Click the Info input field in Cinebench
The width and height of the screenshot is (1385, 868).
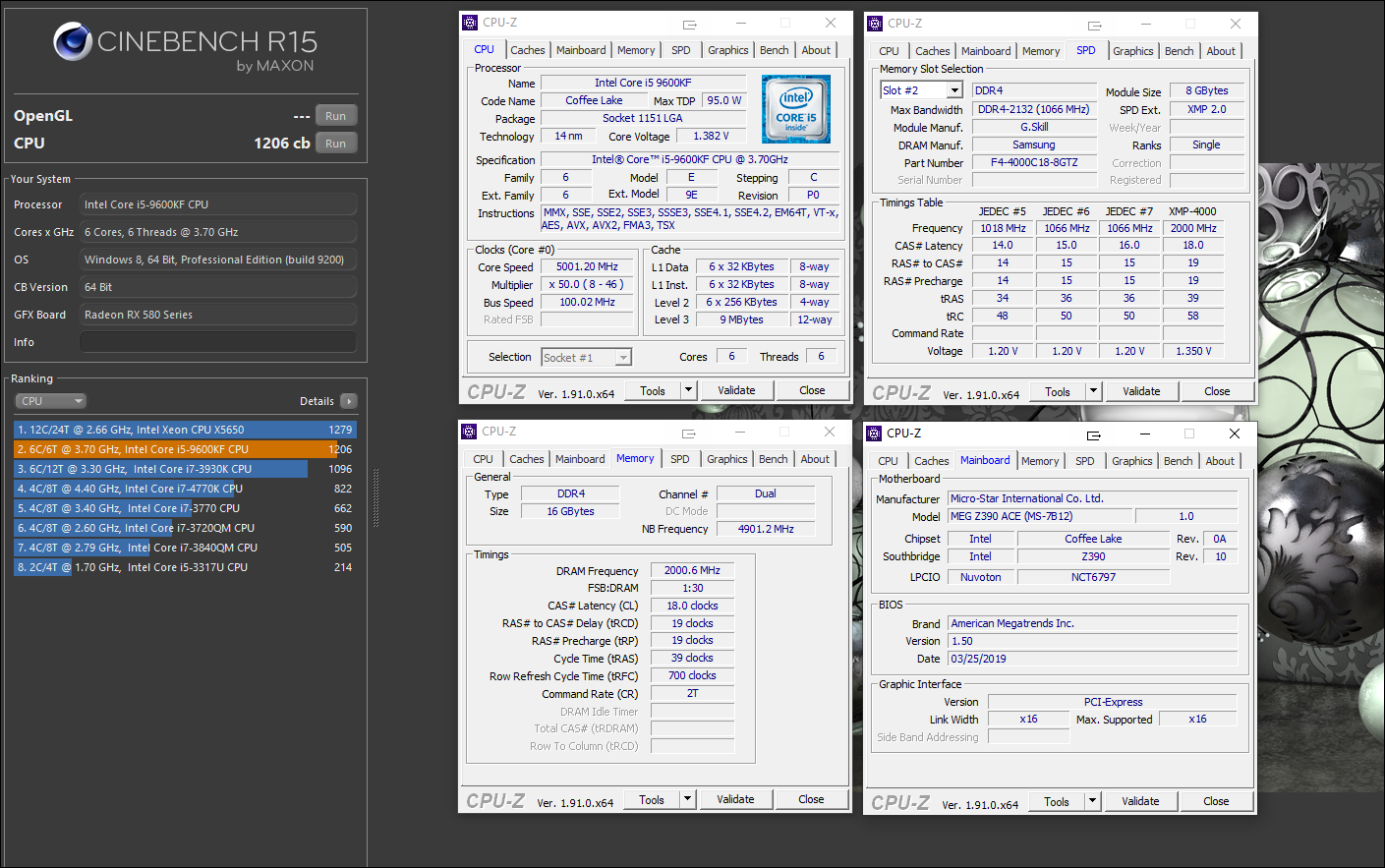[218, 342]
